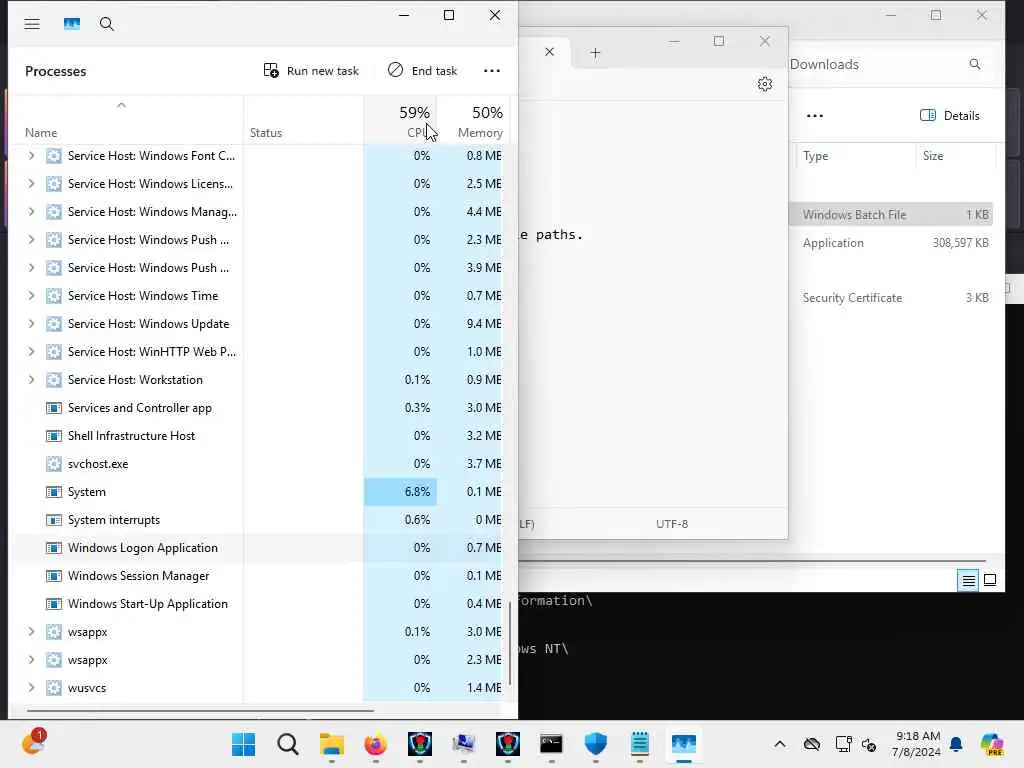Click System process 6.8% CPU cell
This screenshot has height=768, width=1024.
click(x=400, y=492)
